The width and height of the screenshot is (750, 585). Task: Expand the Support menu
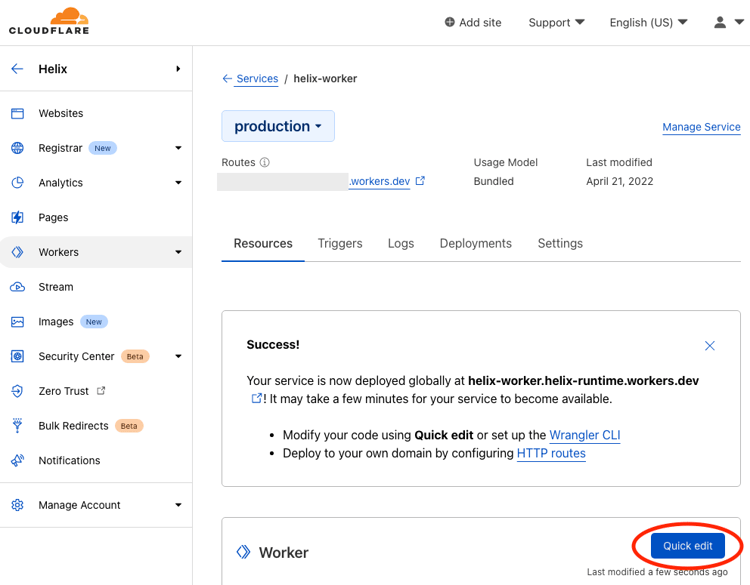pyautogui.click(x=556, y=22)
